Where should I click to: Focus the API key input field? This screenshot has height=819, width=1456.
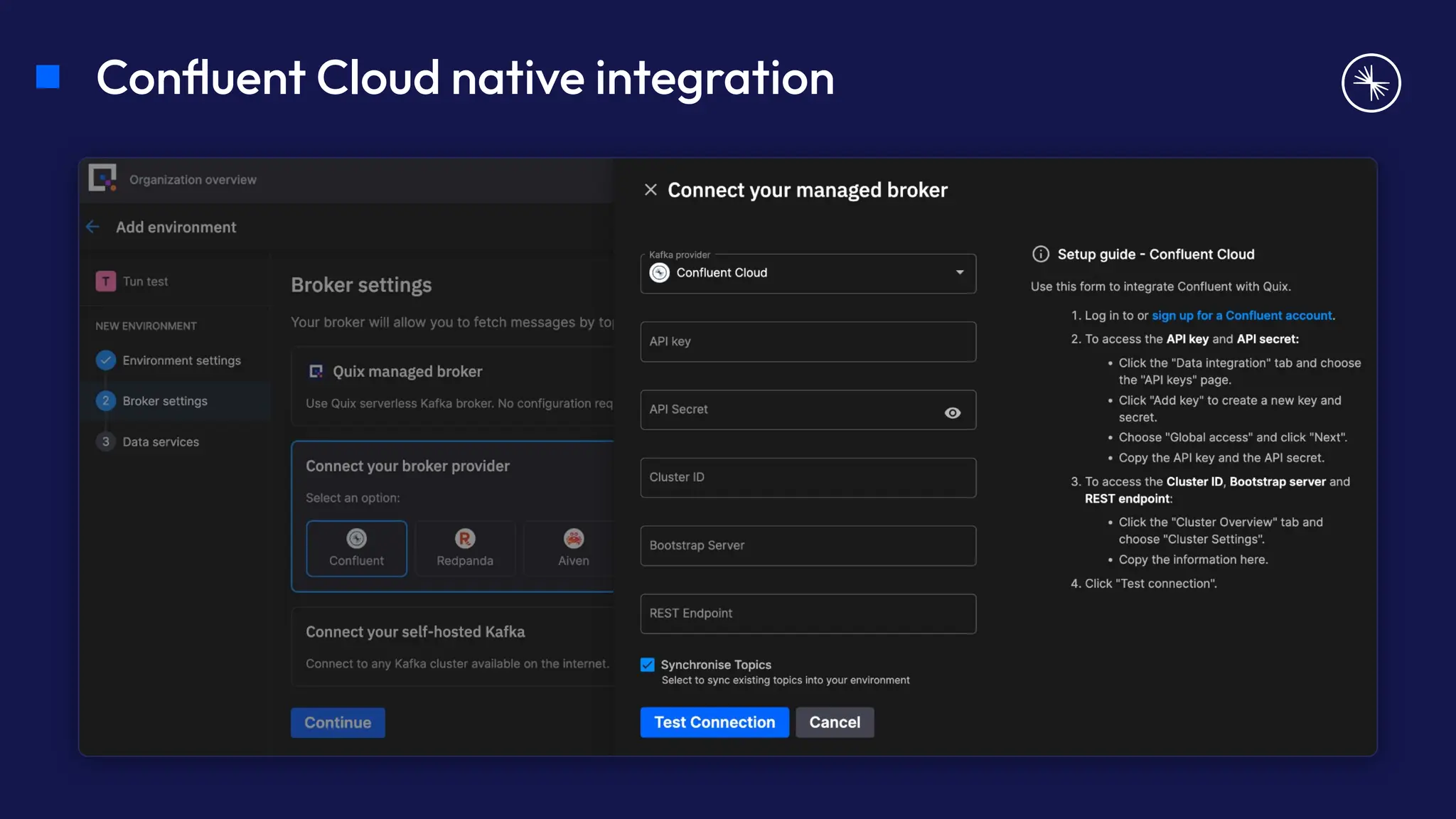click(x=808, y=342)
